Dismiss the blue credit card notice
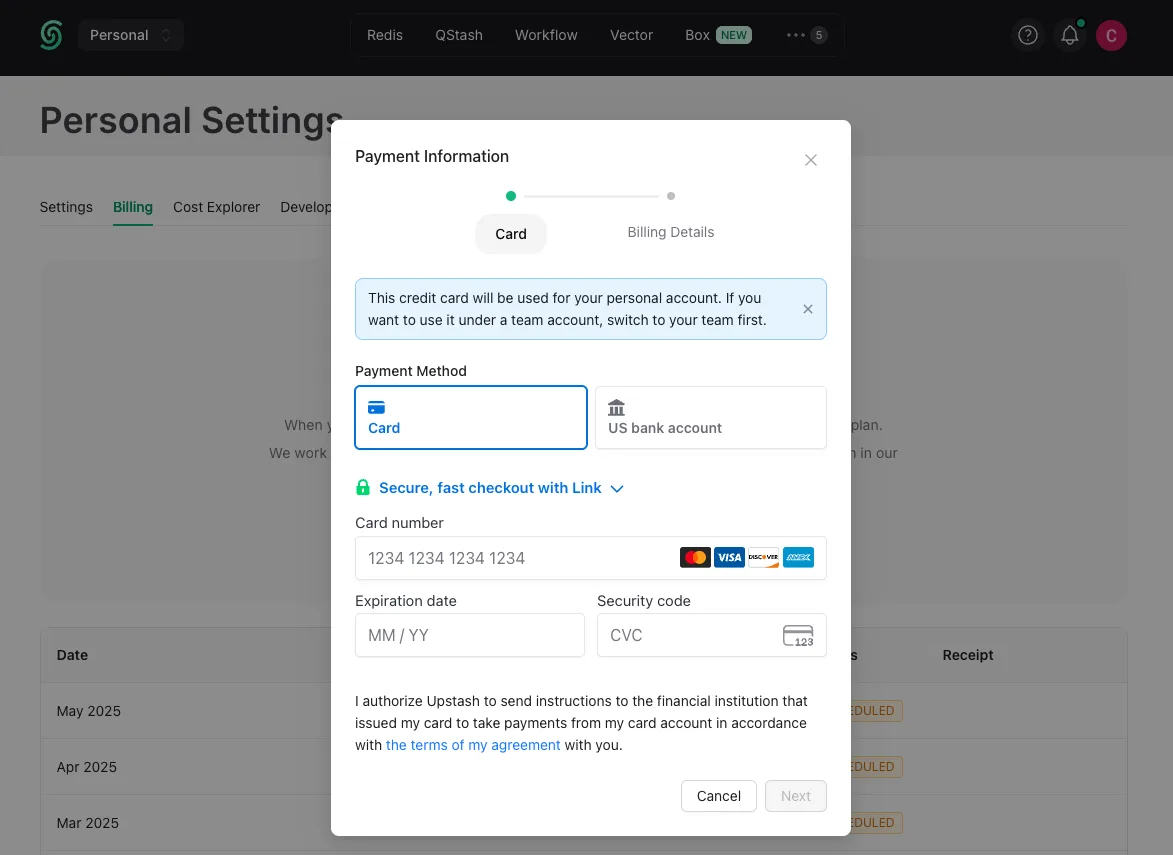This screenshot has width=1173, height=855. 808,309
